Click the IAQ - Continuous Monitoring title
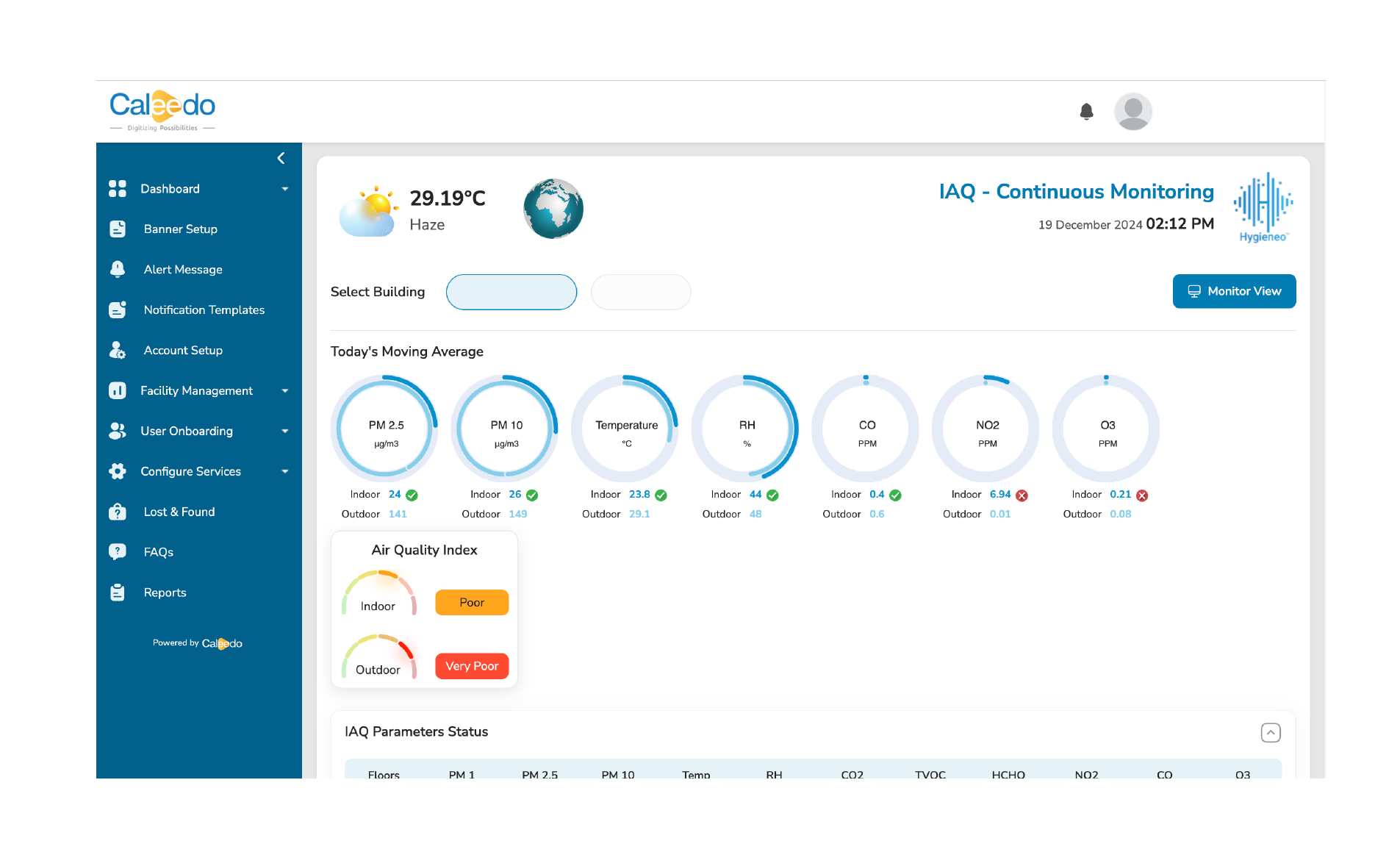Image resolution: width=1400 pixels, height=852 pixels. pyautogui.click(x=1076, y=192)
